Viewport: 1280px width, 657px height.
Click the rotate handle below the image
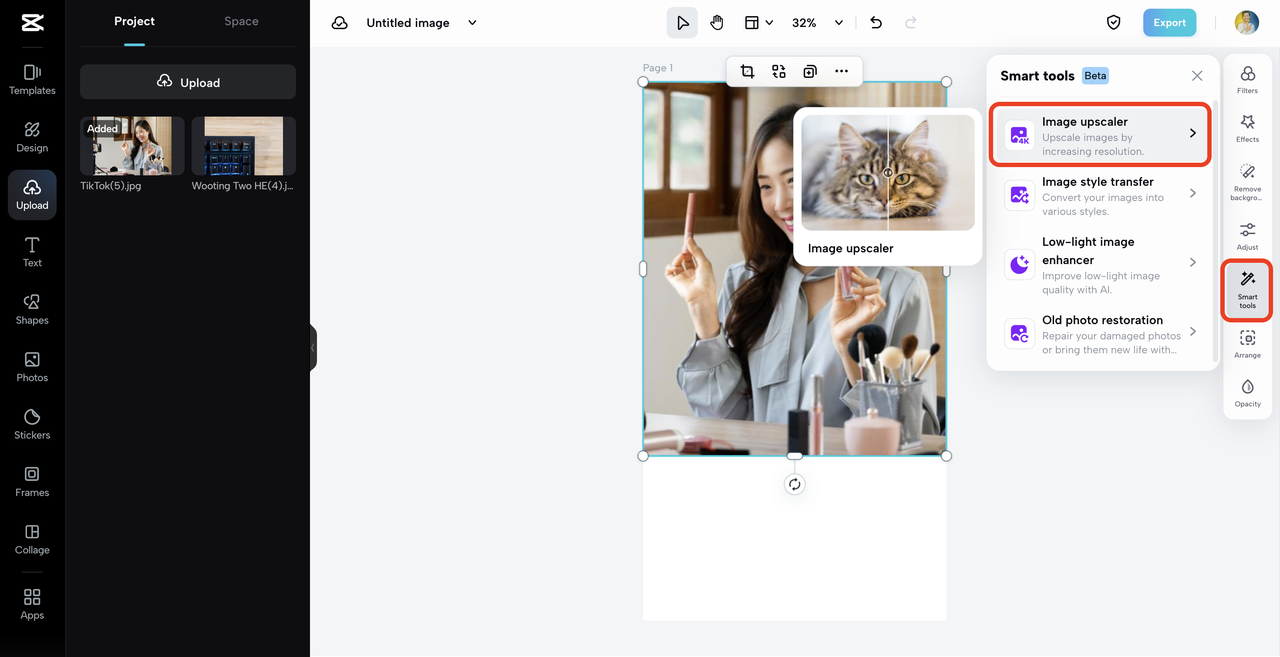coord(794,484)
